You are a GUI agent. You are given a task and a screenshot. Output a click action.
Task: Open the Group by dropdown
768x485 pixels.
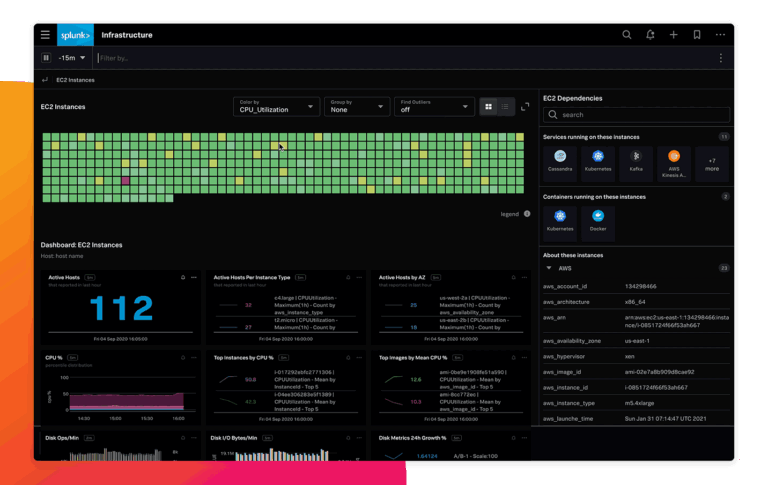click(x=357, y=107)
